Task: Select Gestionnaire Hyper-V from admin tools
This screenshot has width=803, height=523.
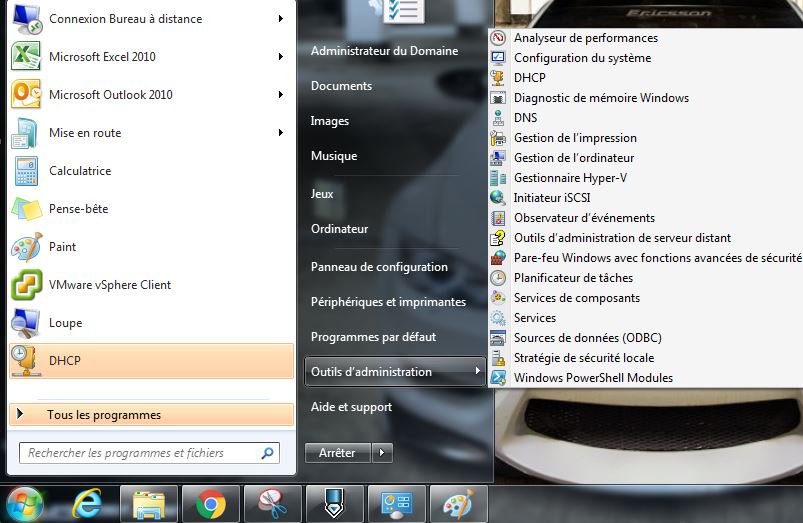Action: tap(570, 178)
